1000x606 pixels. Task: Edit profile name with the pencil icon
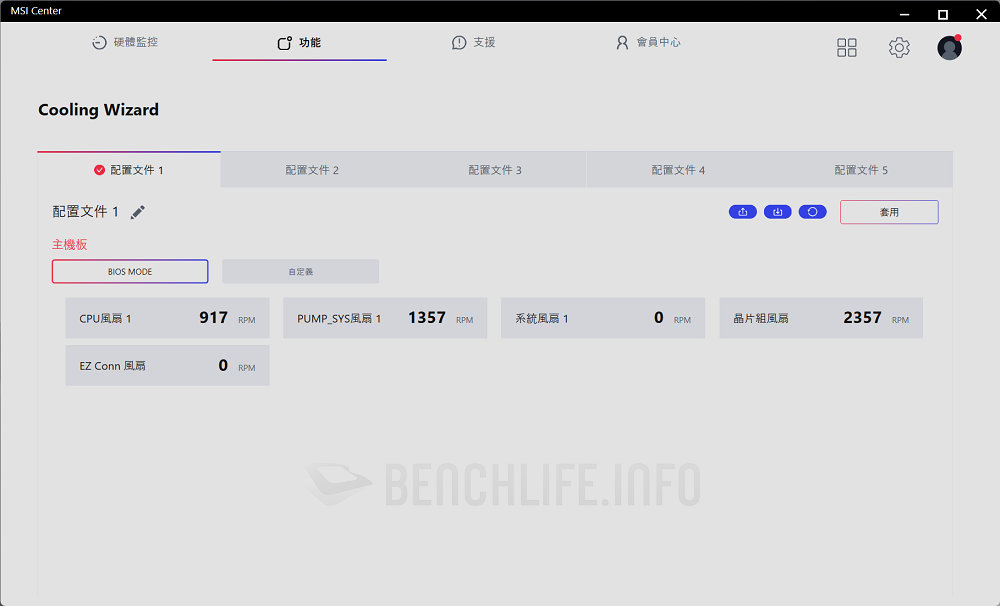pyautogui.click(x=138, y=212)
